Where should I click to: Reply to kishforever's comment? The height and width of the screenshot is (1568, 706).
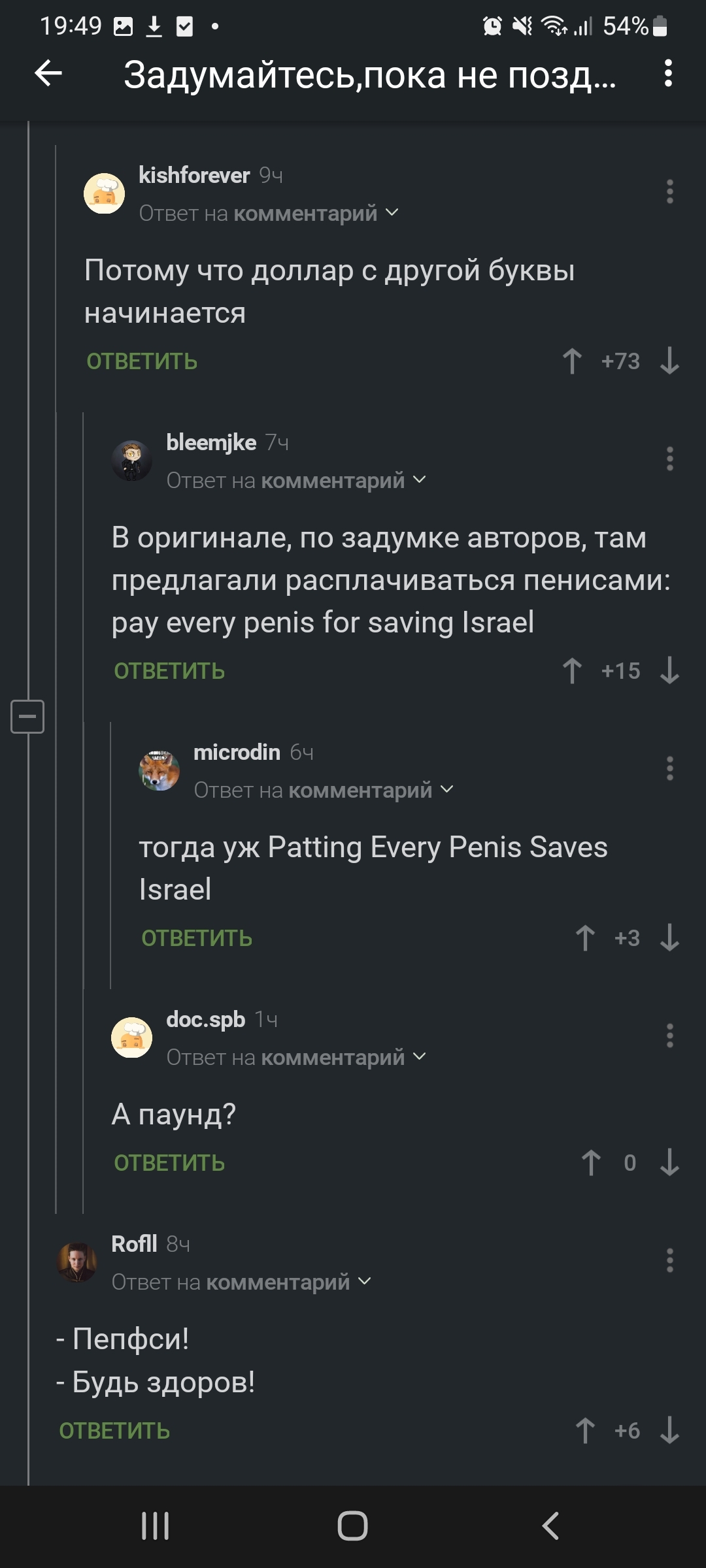(142, 361)
